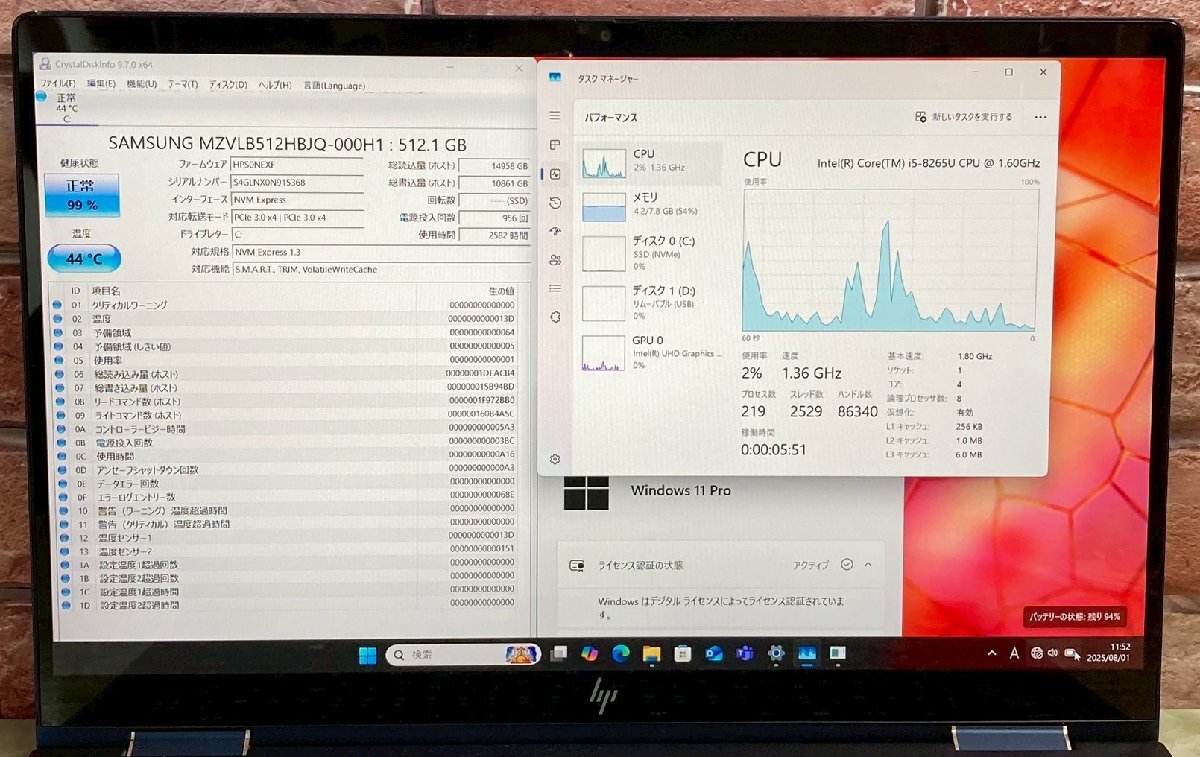Open Outlook from the taskbar
The image size is (1200, 757).
coord(714,654)
